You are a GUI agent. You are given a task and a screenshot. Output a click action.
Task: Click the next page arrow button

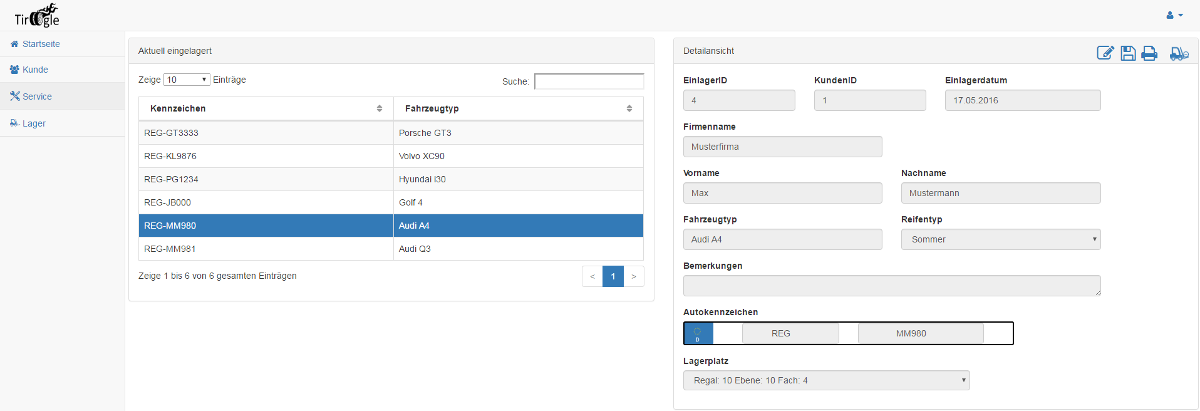pyautogui.click(x=634, y=276)
